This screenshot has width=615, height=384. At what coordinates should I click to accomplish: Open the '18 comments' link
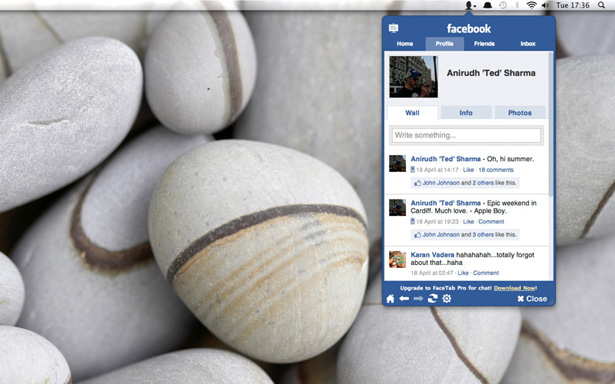point(496,170)
